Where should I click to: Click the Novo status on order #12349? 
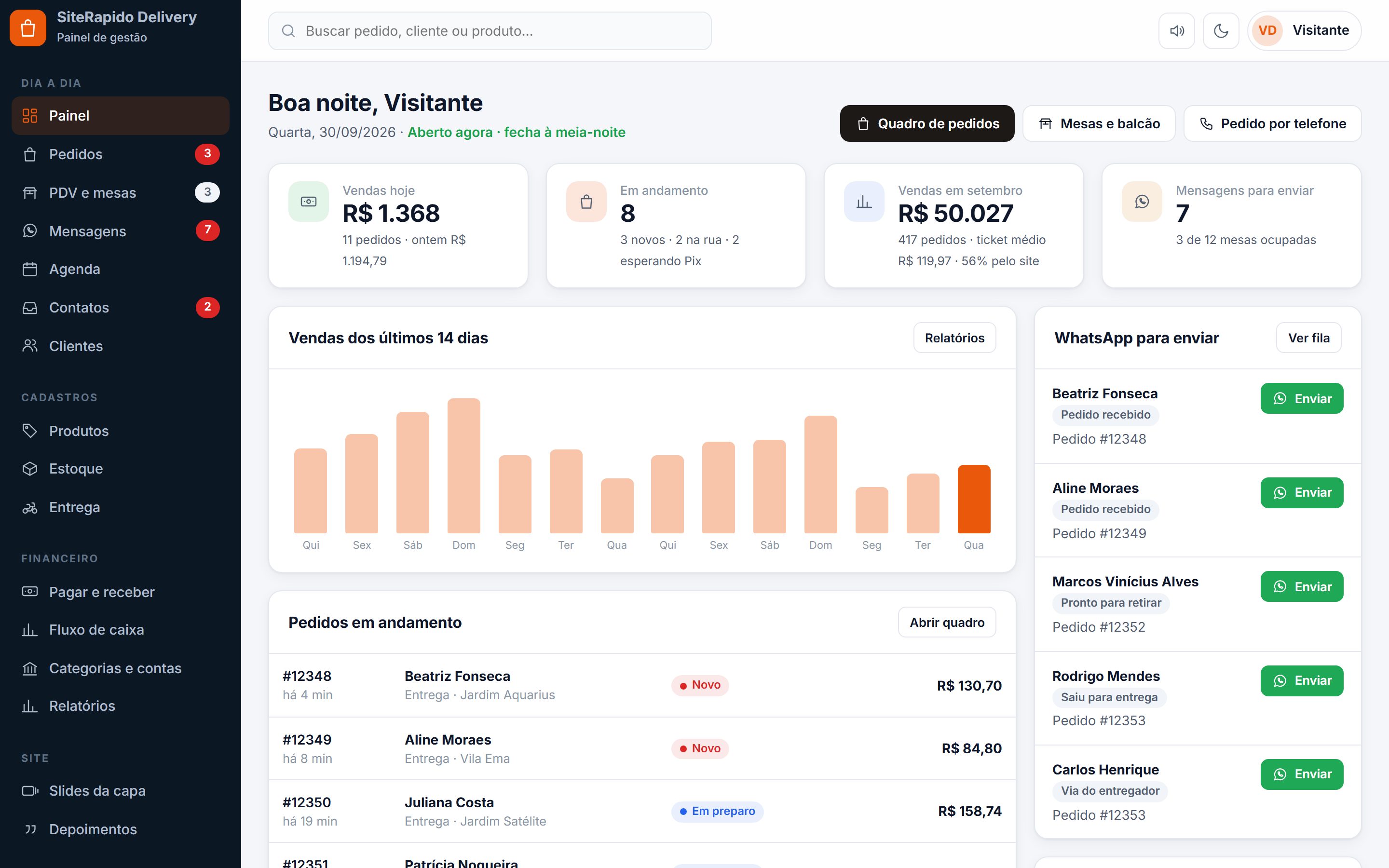[700, 748]
